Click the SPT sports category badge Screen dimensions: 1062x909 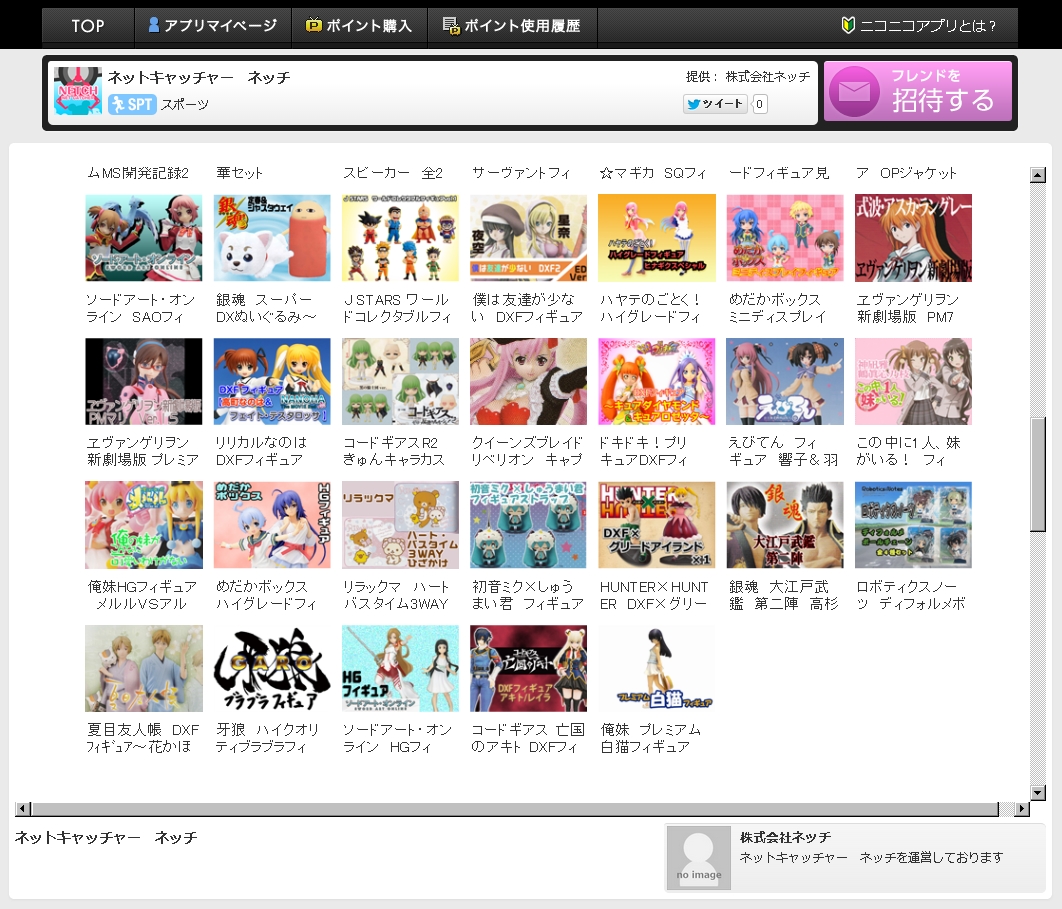(x=132, y=104)
